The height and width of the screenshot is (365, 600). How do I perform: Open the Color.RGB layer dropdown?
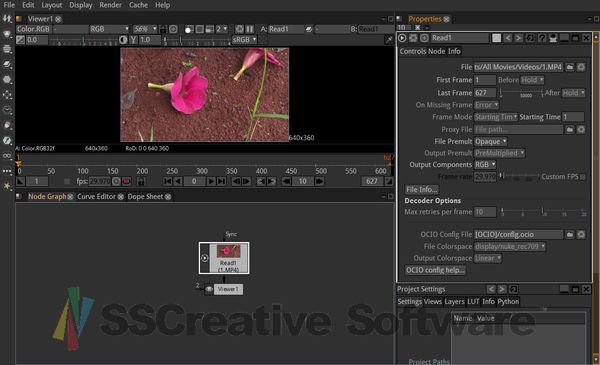click(33, 29)
